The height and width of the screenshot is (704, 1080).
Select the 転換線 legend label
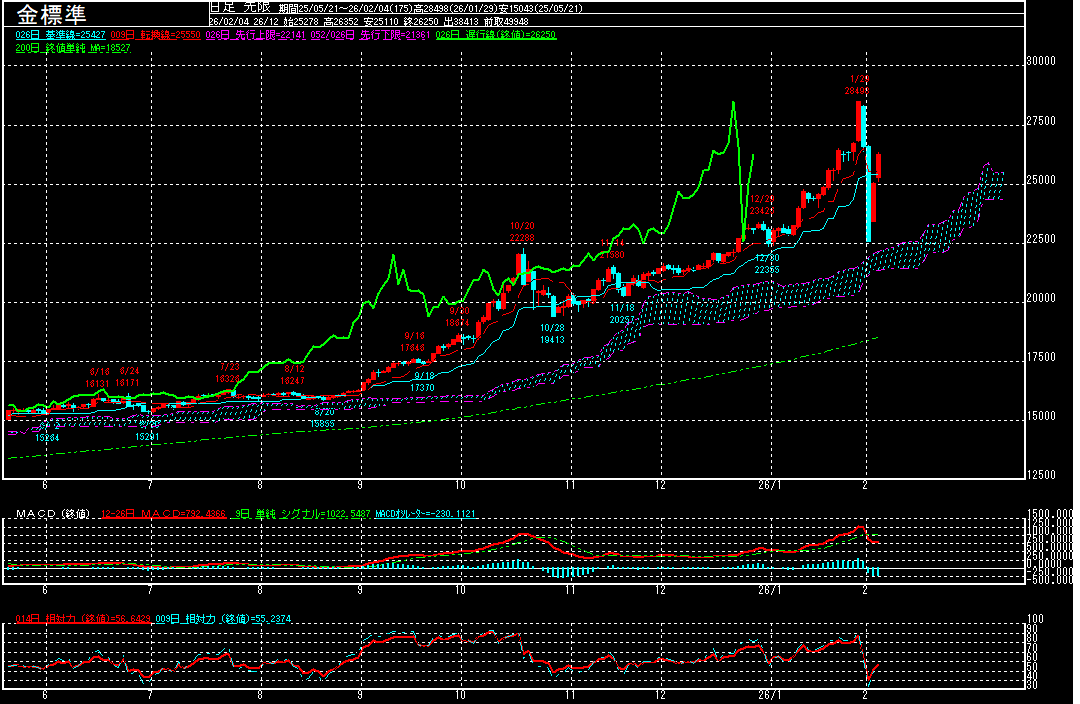(154, 34)
